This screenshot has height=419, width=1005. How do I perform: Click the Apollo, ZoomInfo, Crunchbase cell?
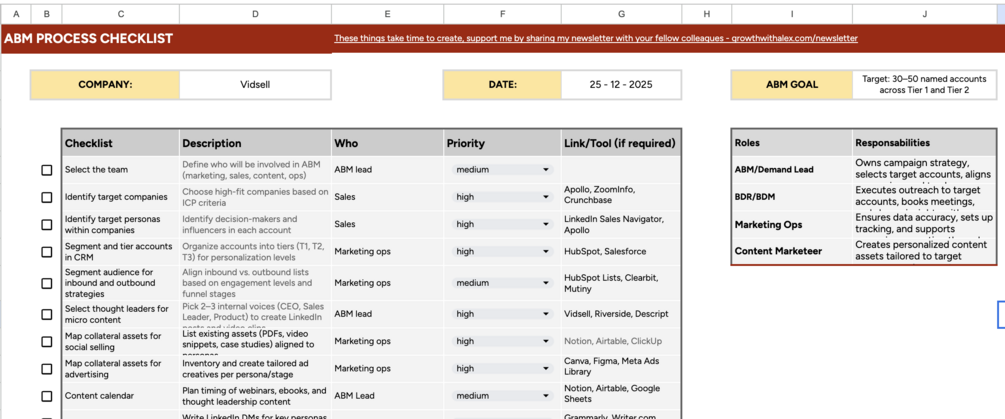coord(621,197)
